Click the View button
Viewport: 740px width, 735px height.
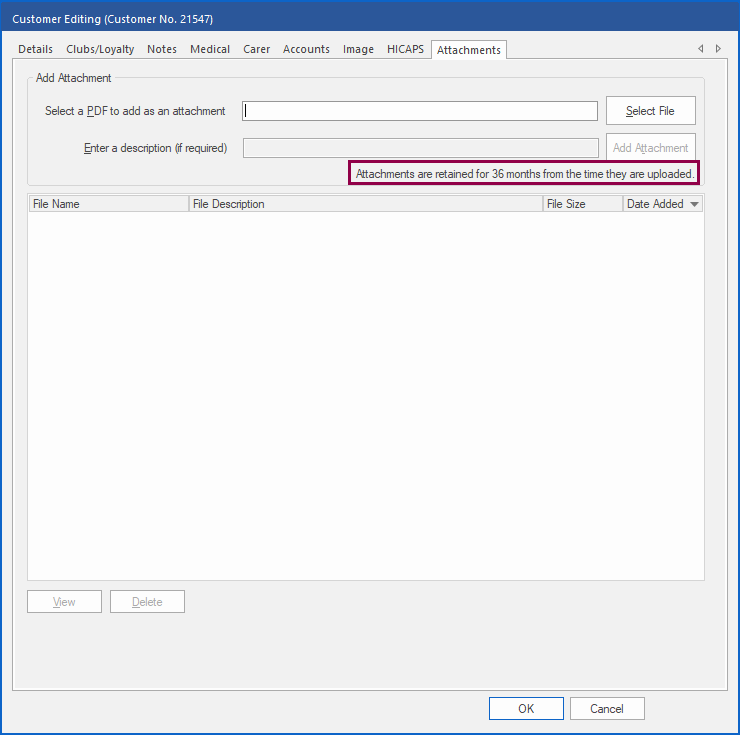[64, 601]
